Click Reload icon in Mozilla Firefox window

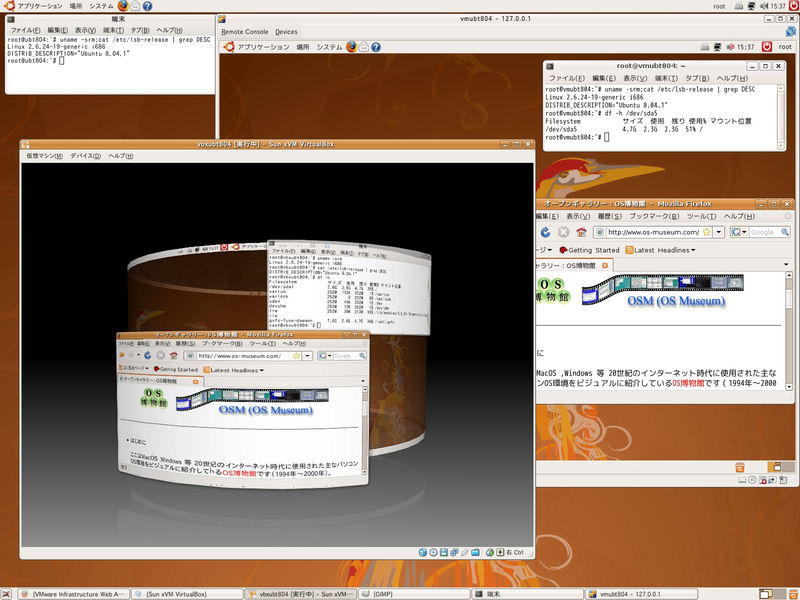[545, 232]
